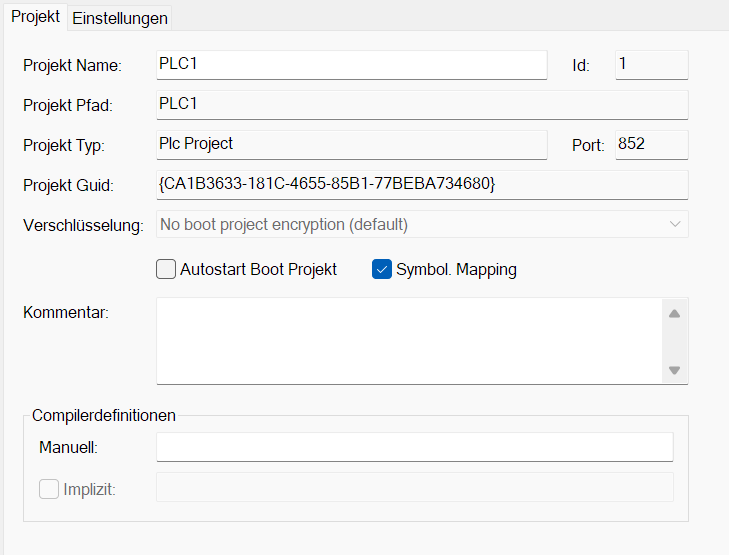Click the Verschlüsselung label text
The width and height of the screenshot is (729, 555).
[x=83, y=225]
